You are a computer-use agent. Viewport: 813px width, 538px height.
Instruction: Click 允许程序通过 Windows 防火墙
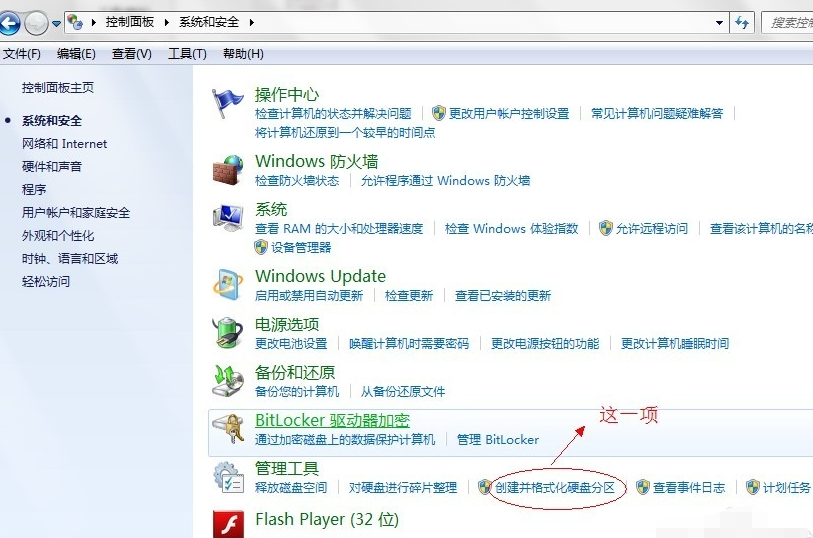tap(445, 180)
